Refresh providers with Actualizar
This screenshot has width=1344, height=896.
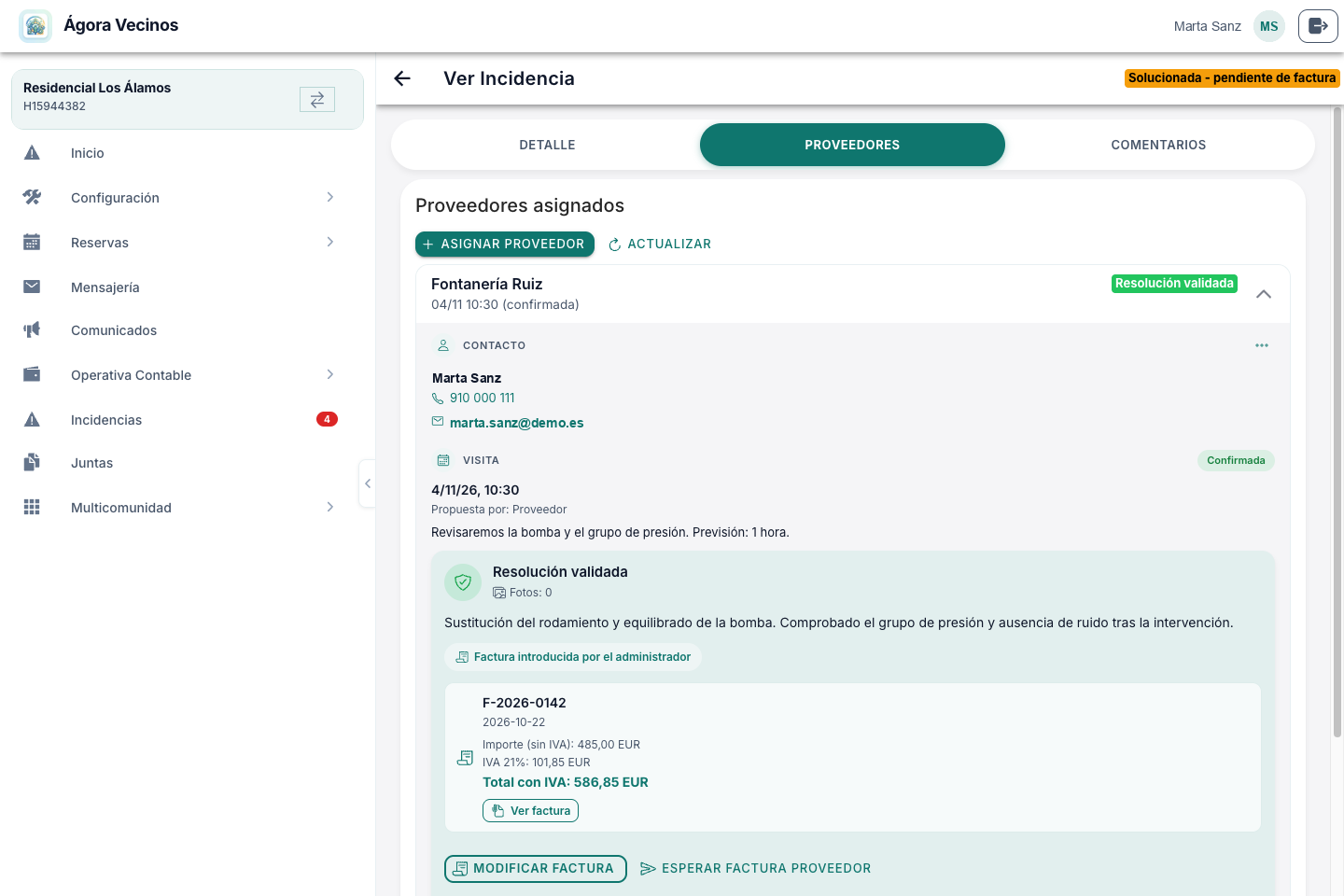coord(660,244)
